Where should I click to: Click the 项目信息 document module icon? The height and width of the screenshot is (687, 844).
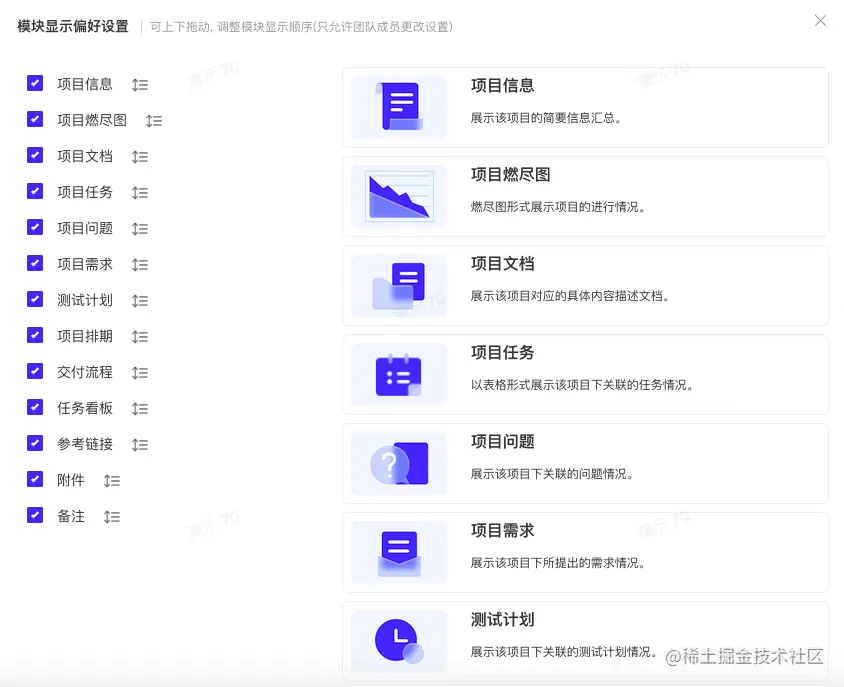point(398,106)
